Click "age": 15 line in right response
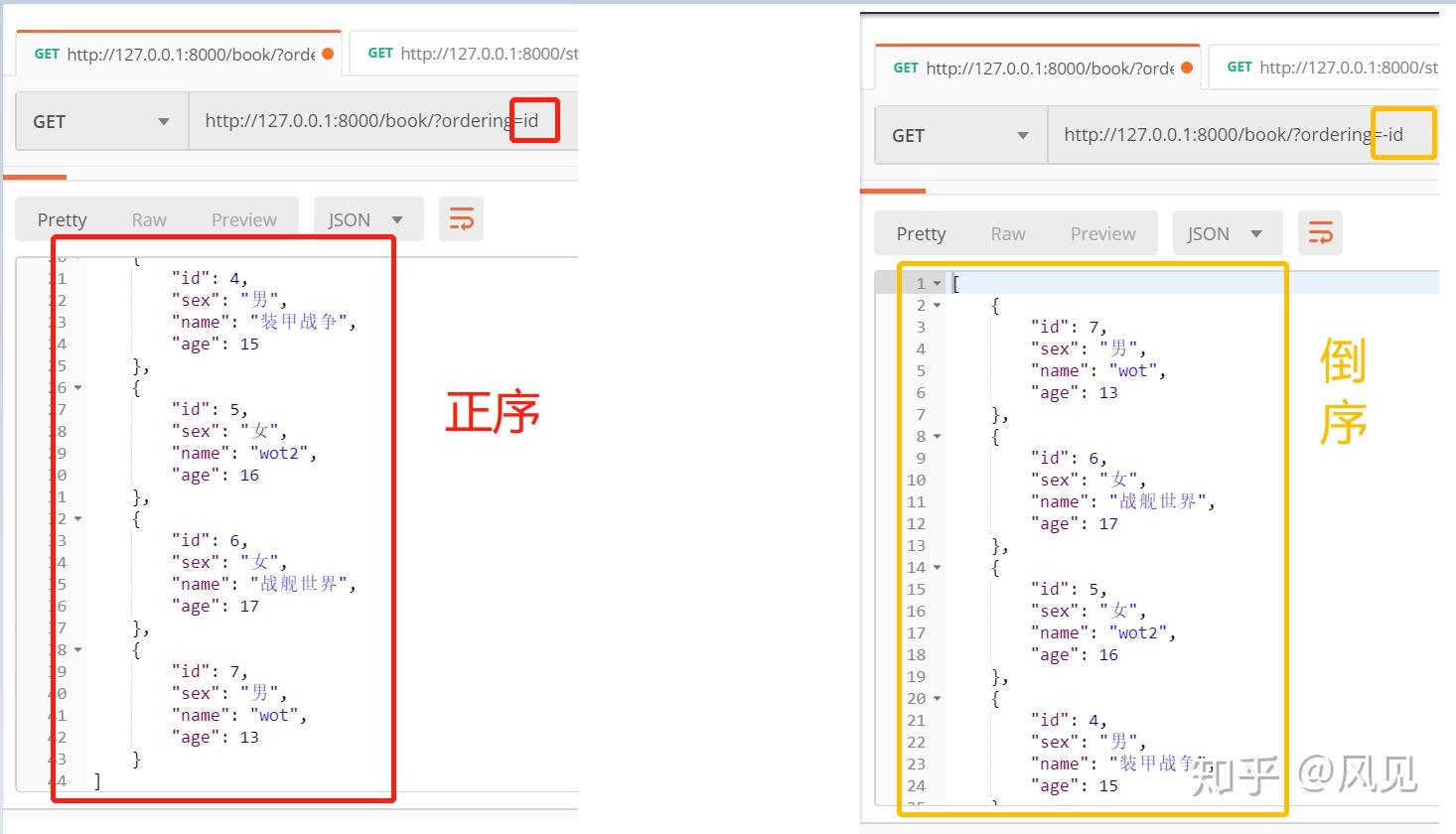Screen dimensions: 1456x834 pyautogui.click(x=1074, y=786)
